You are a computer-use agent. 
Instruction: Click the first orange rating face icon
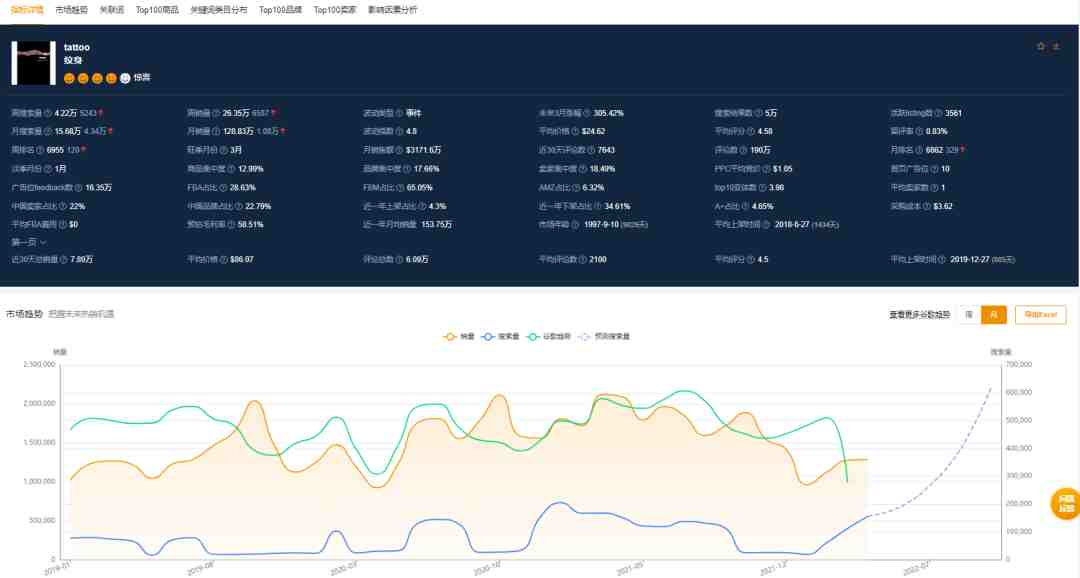point(69,77)
